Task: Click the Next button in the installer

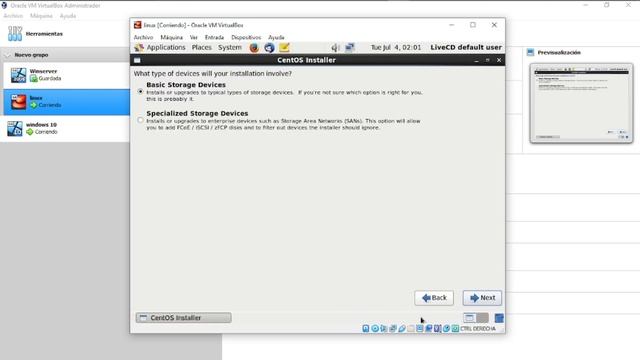Action: pyautogui.click(x=482, y=298)
